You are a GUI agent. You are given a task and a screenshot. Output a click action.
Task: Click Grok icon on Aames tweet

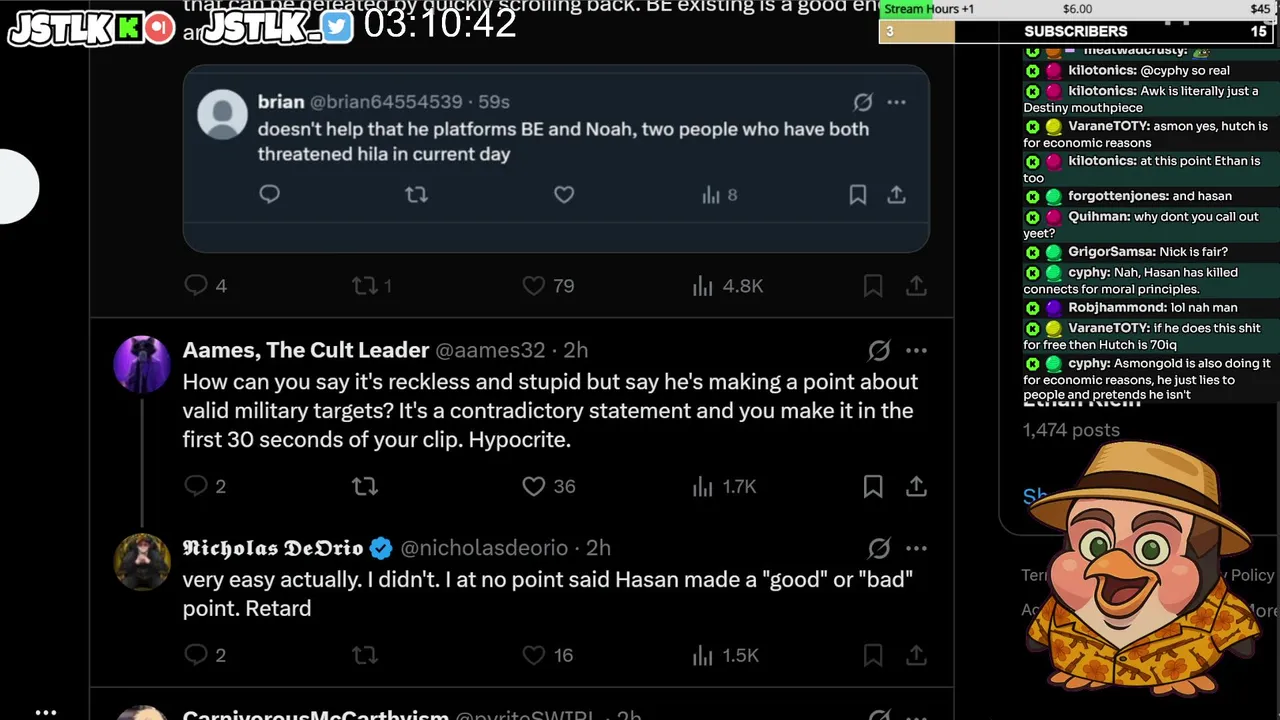[x=879, y=350]
